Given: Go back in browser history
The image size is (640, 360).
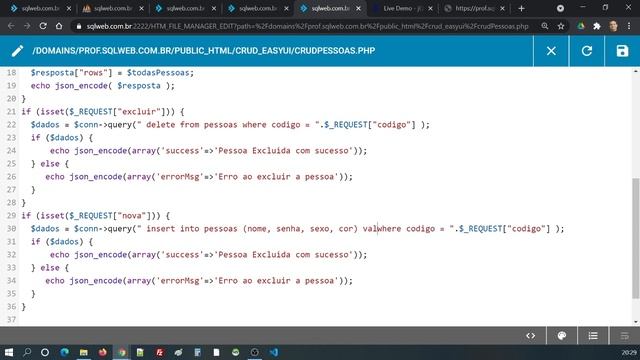Looking at the screenshot, I should pos(11,26).
